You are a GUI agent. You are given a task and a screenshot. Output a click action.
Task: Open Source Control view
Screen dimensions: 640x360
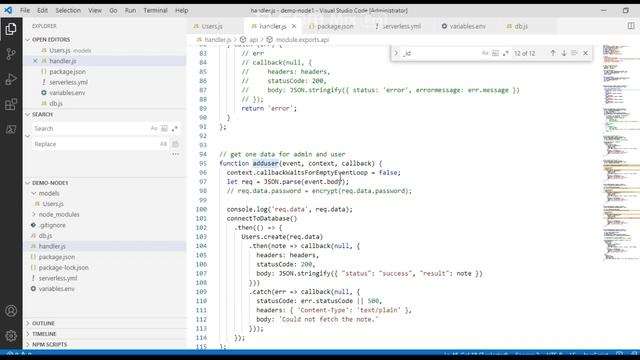tap(11, 54)
